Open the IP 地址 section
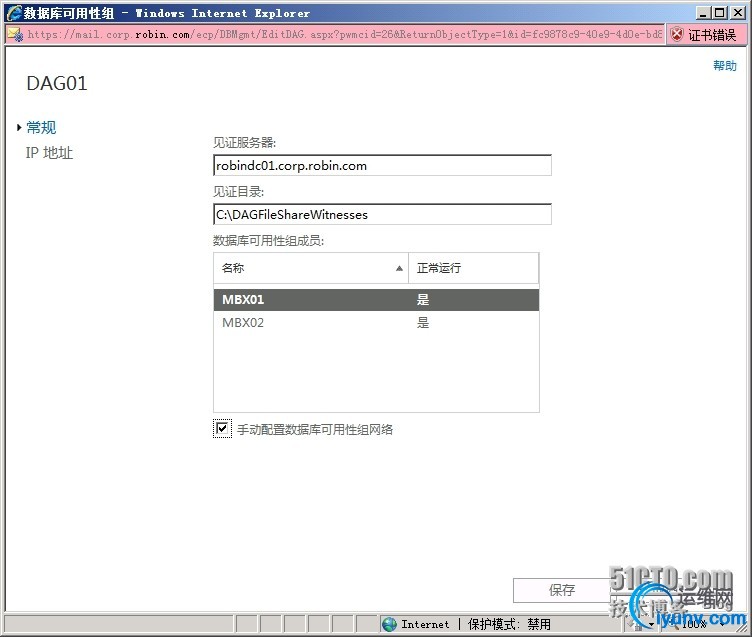 pyautogui.click(x=49, y=153)
